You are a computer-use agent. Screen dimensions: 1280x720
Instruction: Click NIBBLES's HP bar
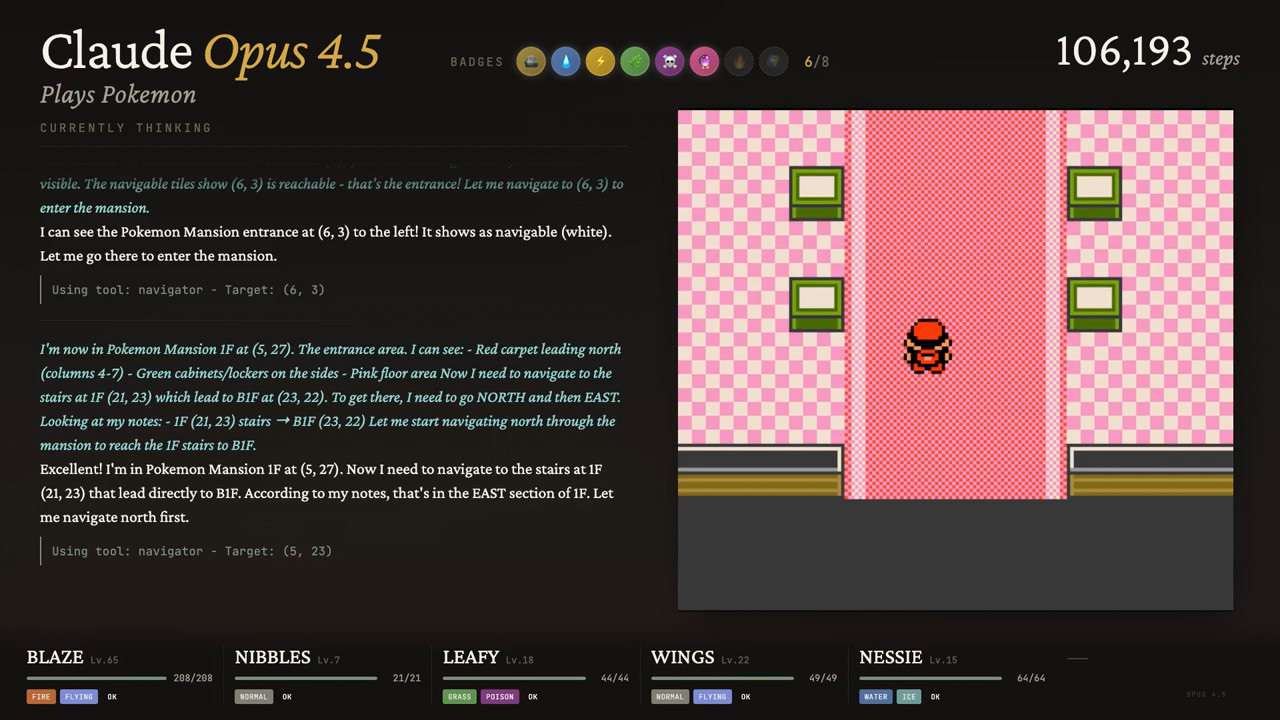306,678
